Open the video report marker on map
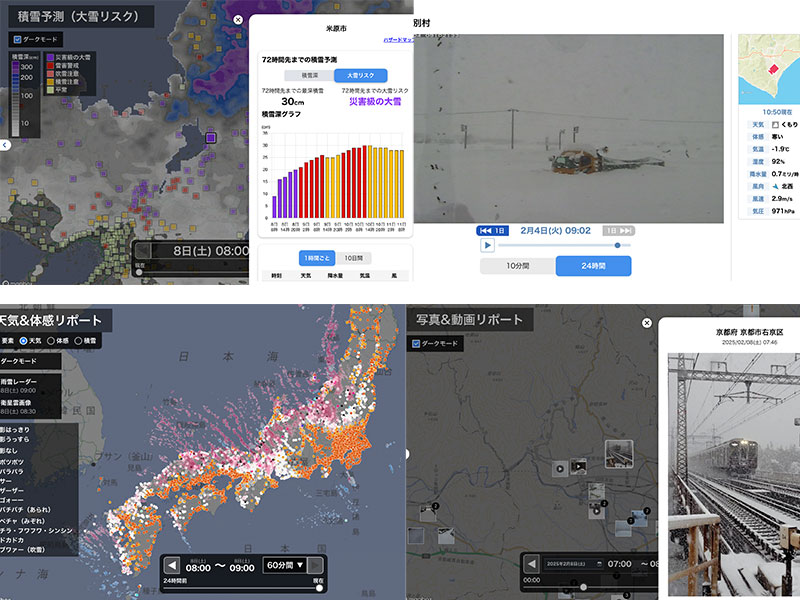Image resolution: width=800 pixels, height=600 pixels. 577,466
